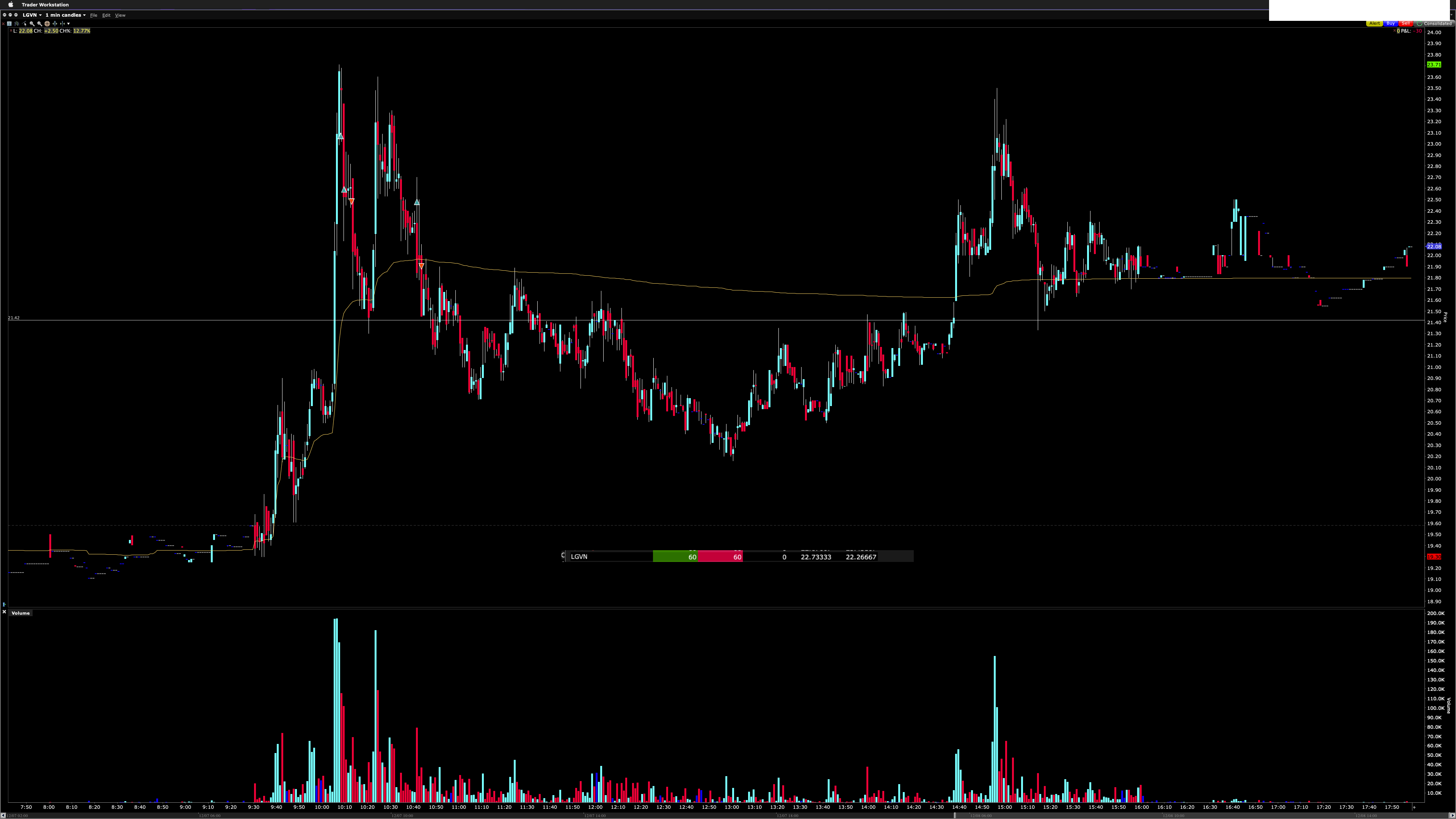Open the View menu

click(x=121, y=15)
